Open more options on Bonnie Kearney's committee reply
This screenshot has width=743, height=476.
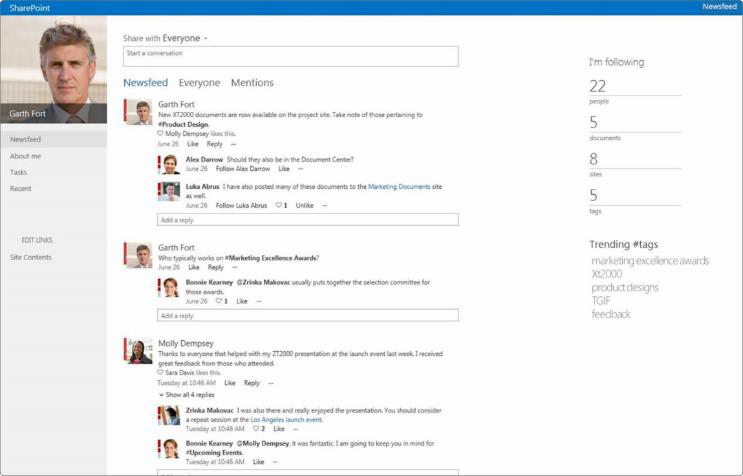(259, 301)
